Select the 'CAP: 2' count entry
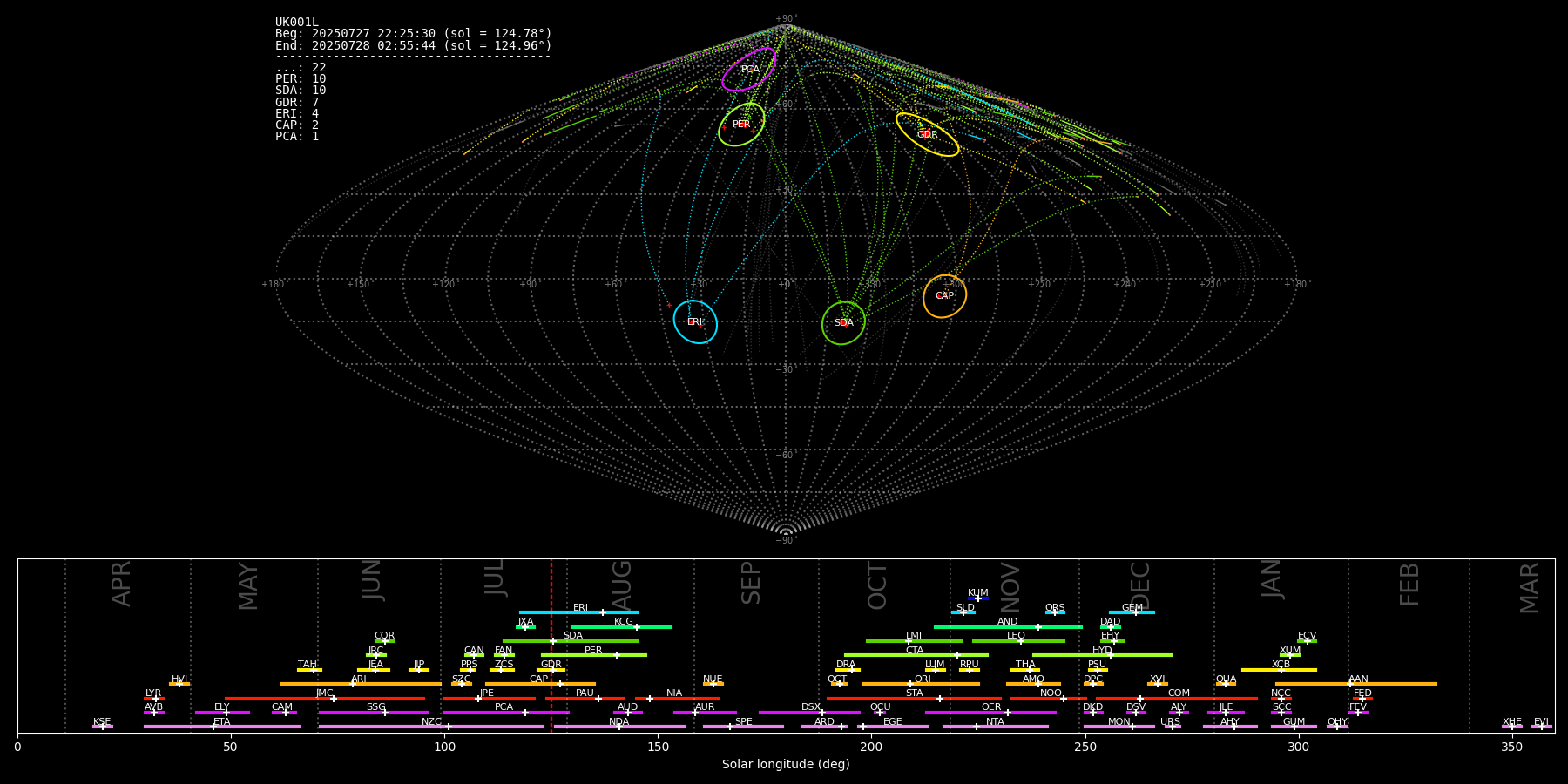 point(297,125)
